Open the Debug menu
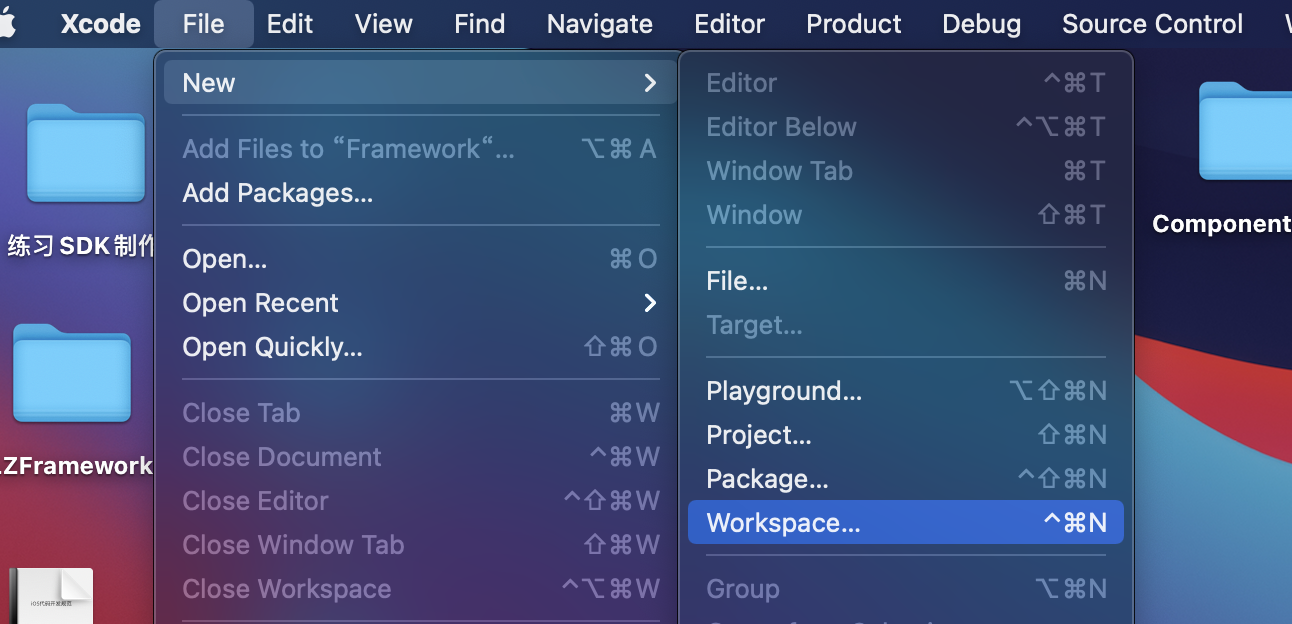This screenshot has height=624, width=1292. coord(982,23)
